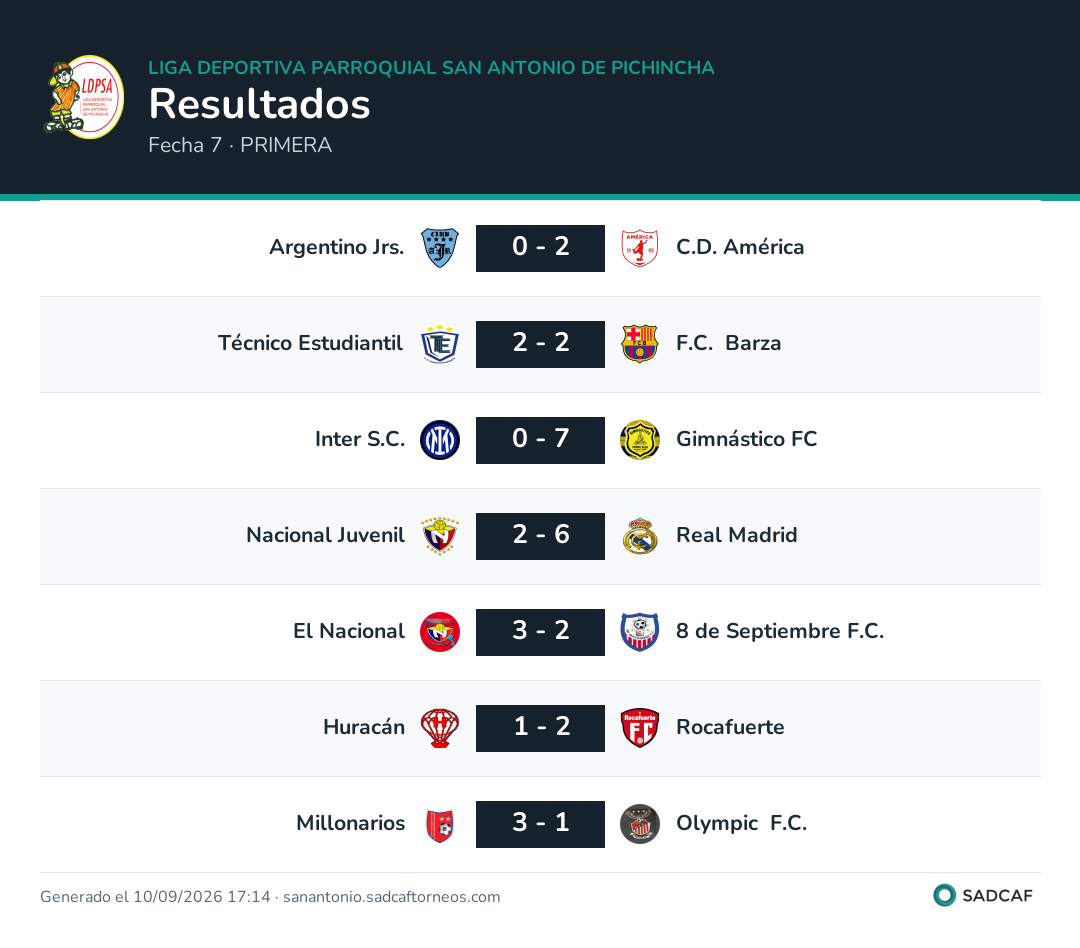The height and width of the screenshot is (948, 1080).
Task: Click the LDPSA league logo
Action: click(x=83, y=96)
